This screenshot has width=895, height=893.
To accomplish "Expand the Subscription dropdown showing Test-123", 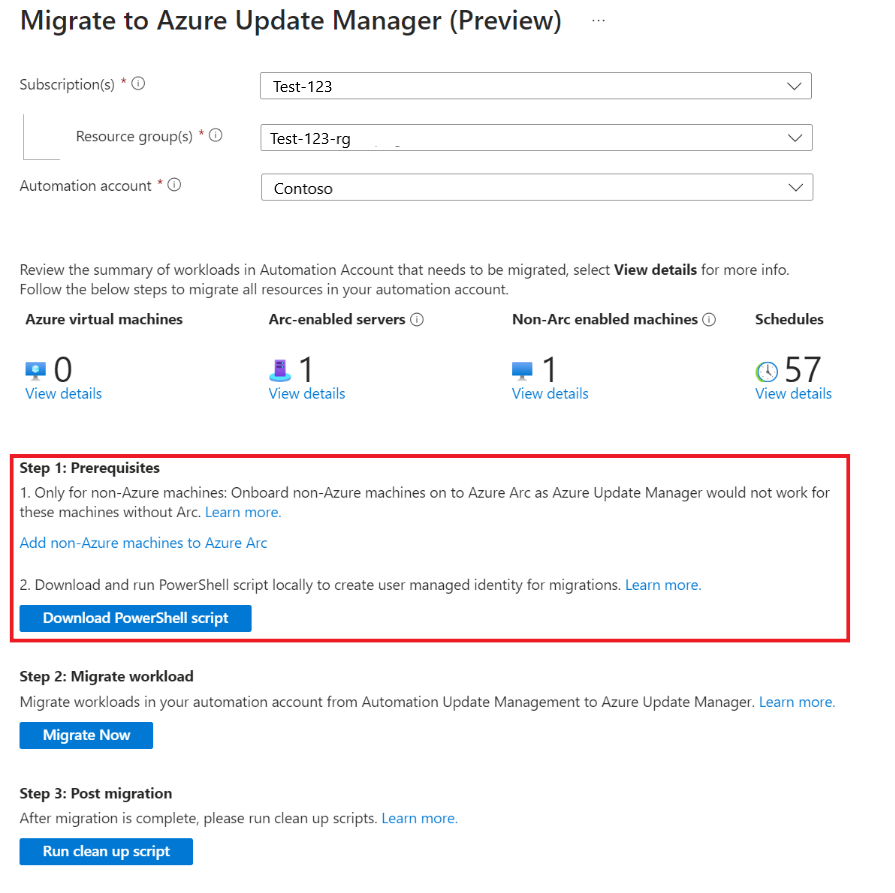I will (x=535, y=86).
